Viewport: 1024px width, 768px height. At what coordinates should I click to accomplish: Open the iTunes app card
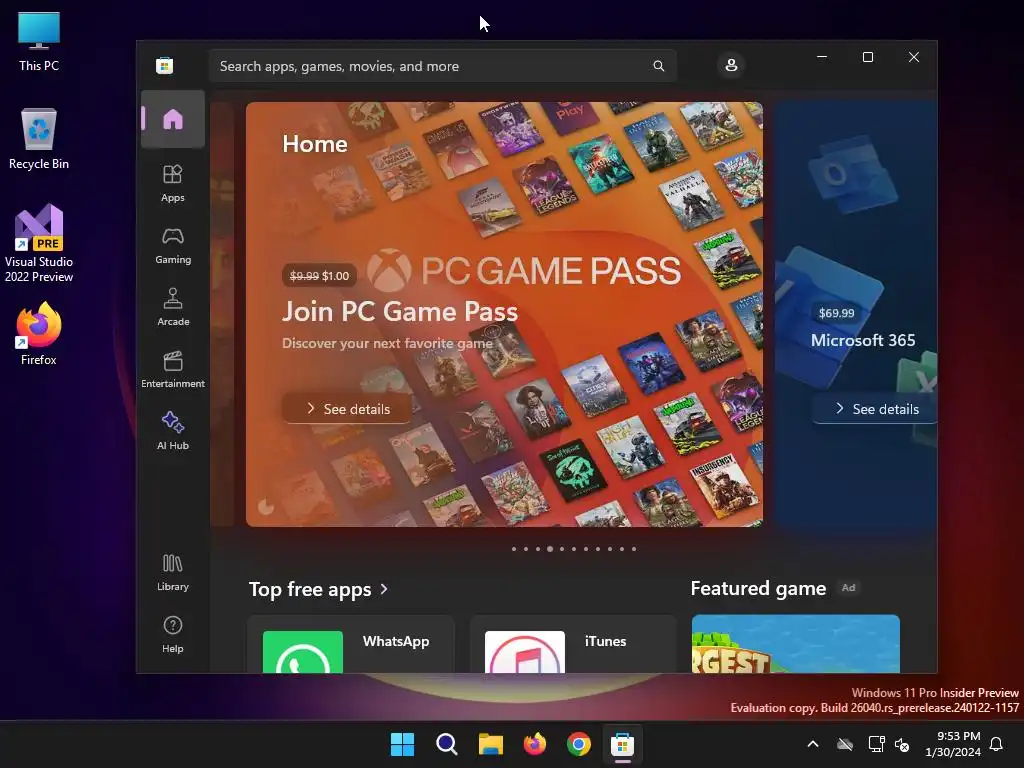[573, 644]
